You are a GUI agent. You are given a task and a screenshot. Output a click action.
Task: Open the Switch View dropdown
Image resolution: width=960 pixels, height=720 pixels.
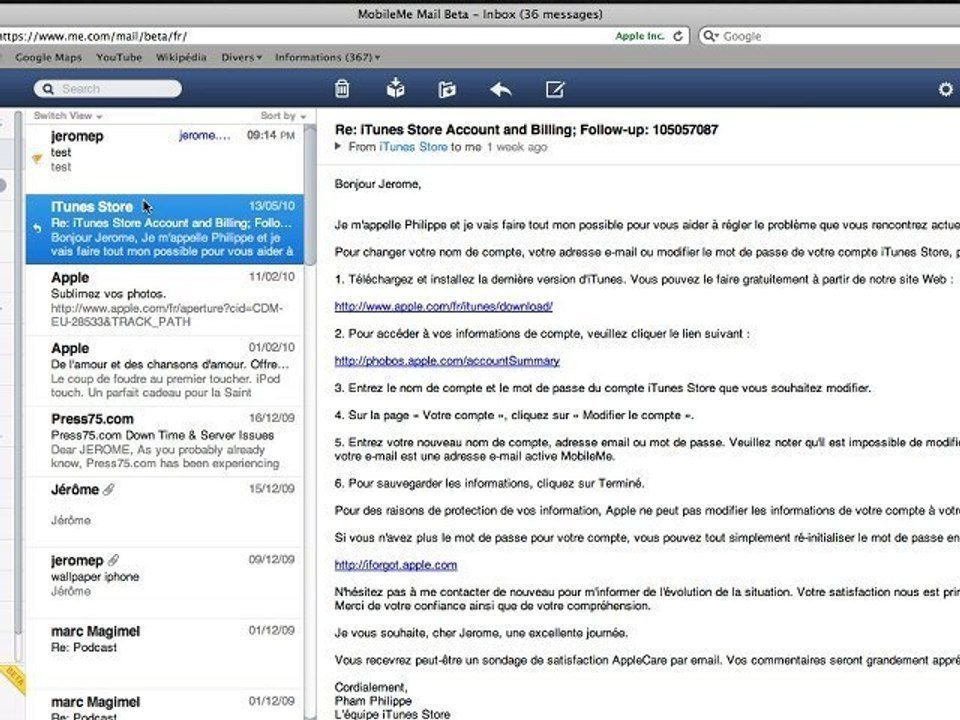tap(67, 116)
